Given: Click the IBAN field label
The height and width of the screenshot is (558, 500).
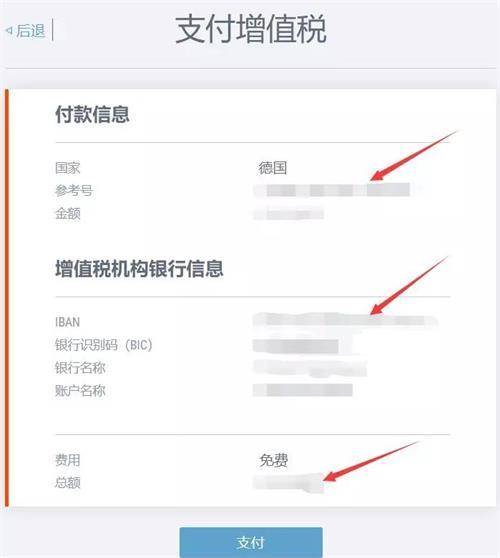Looking at the screenshot, I should click(67, 322).
